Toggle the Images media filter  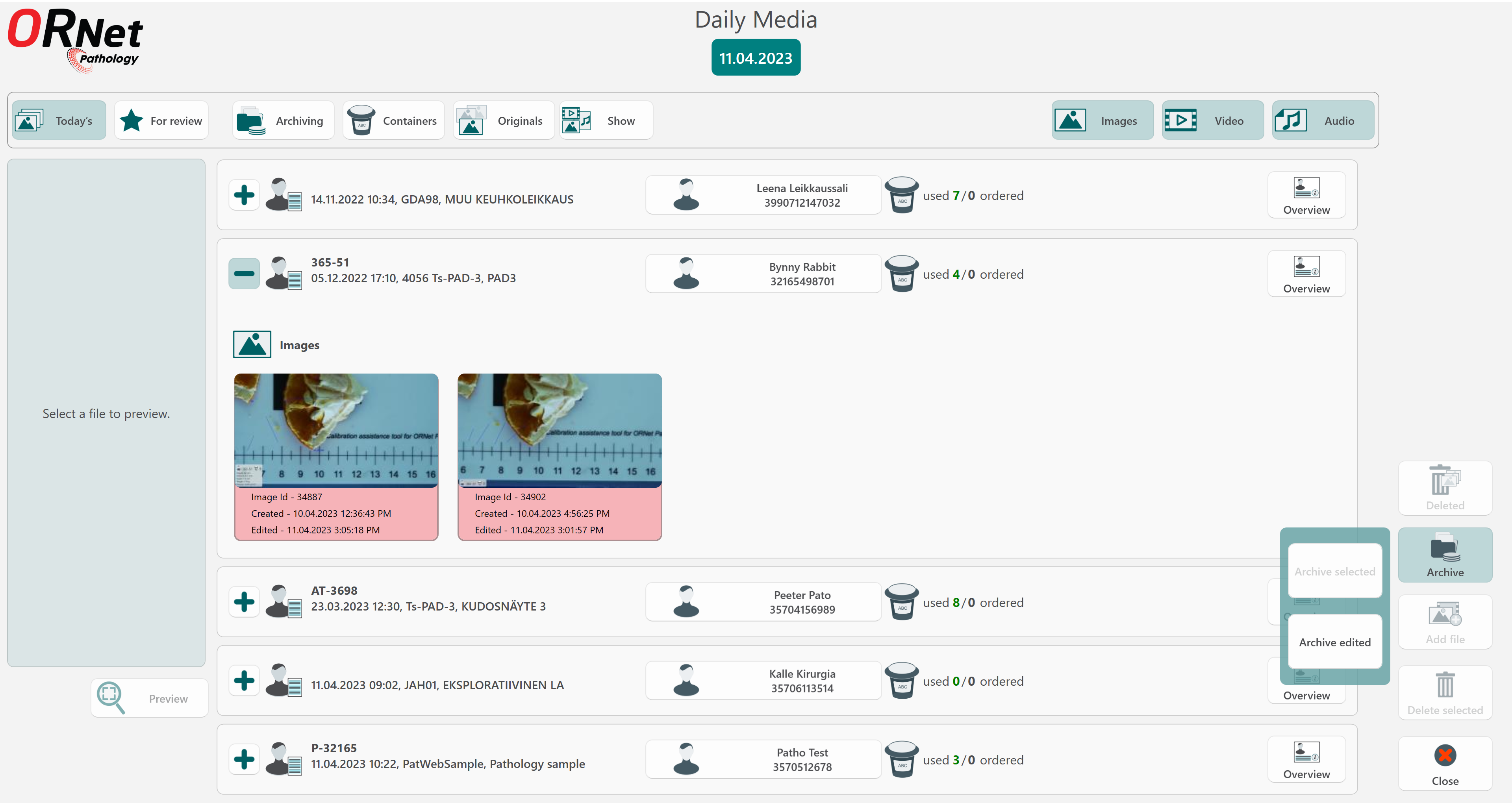pos(1102,120)
